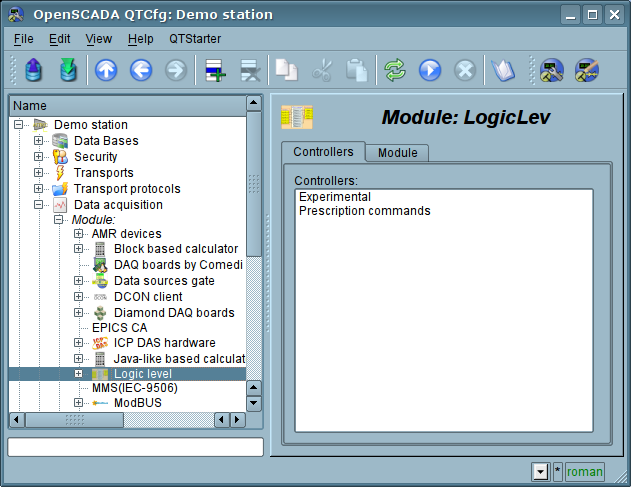Start cyclic refresh with play icon
The height and width of the screenshot is (487, 631).
(430, 70)
